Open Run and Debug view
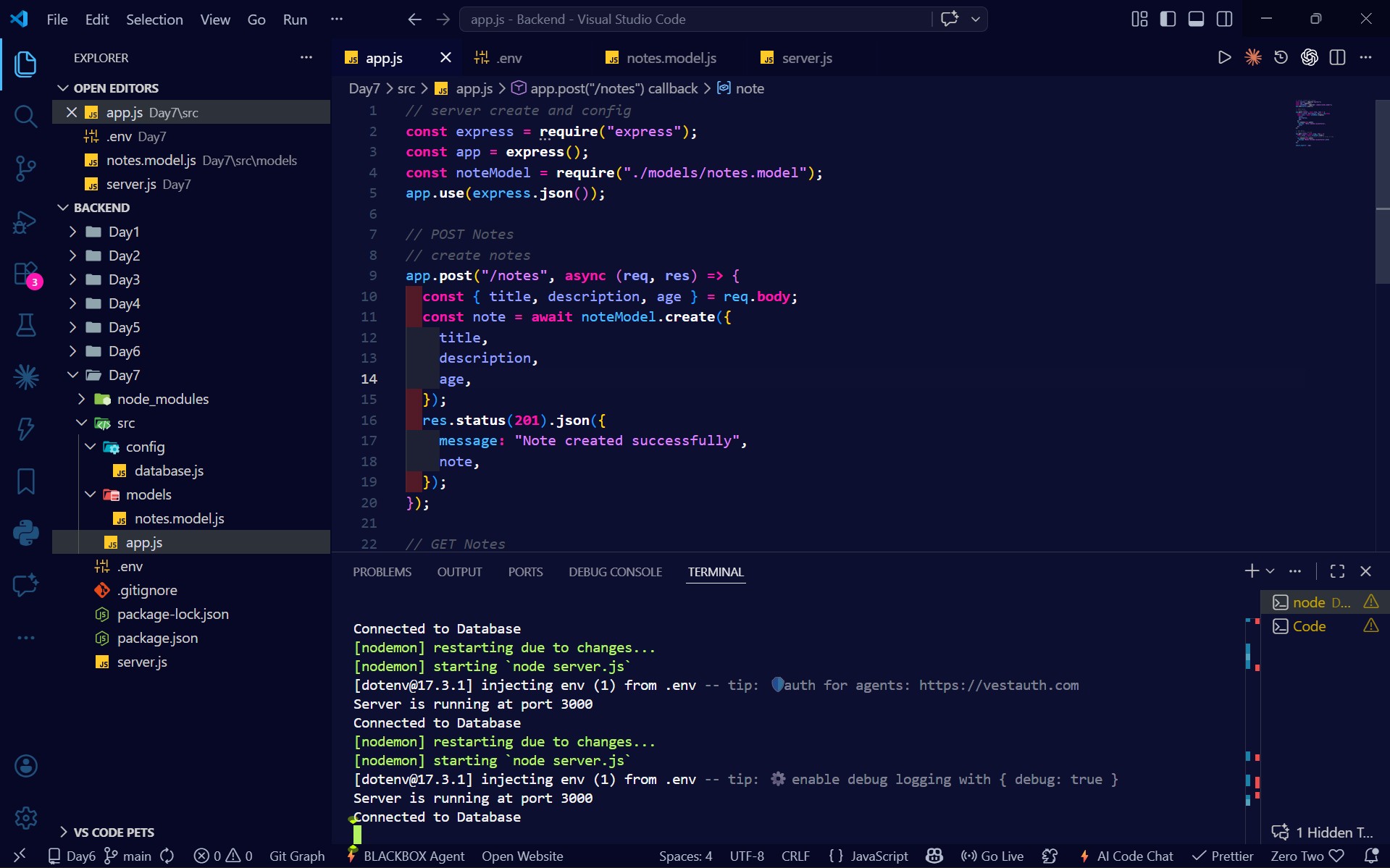Screen dimensions: 1390x868 (25, 222)
